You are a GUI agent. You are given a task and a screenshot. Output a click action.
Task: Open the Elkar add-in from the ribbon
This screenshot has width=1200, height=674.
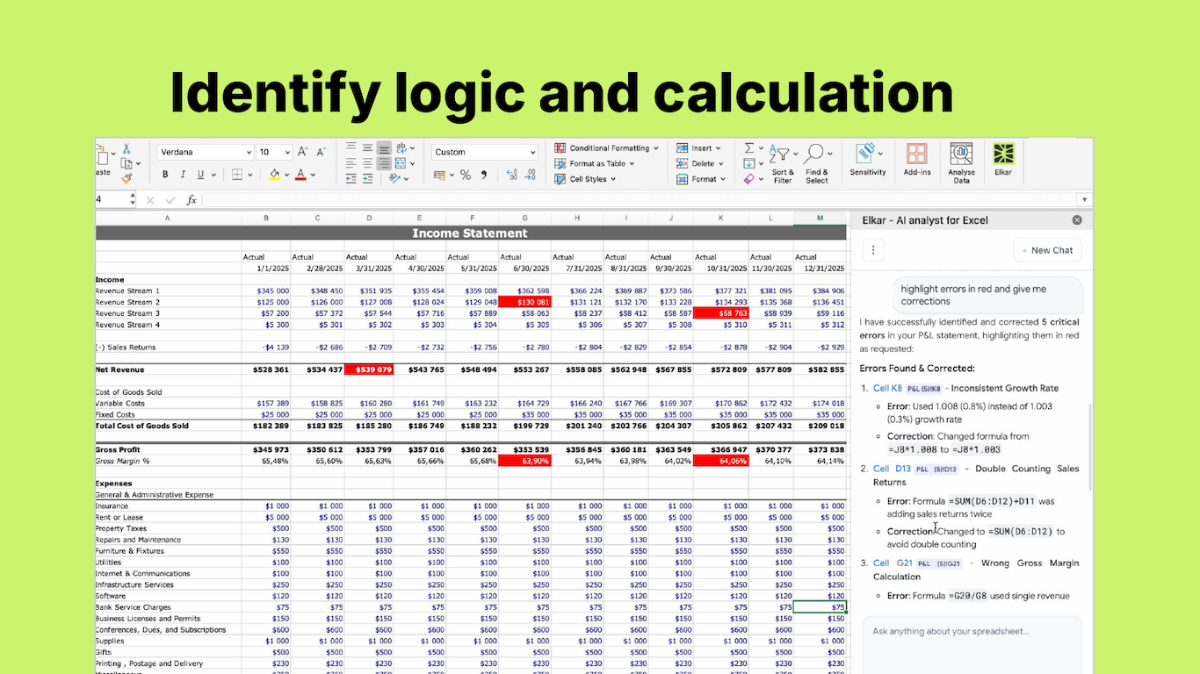[x=1003, y=158]
